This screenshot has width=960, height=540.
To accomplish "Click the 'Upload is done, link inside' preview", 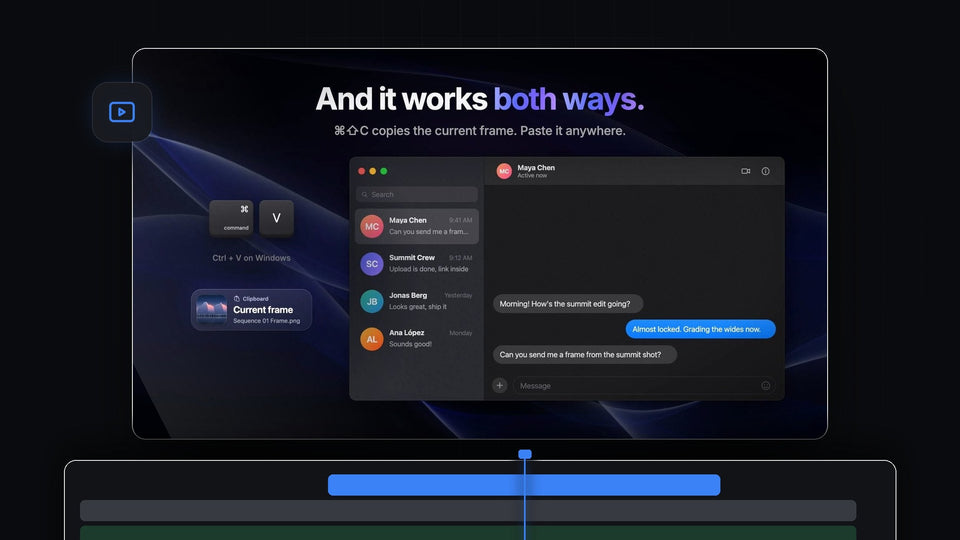I will (x=429, y=269).
